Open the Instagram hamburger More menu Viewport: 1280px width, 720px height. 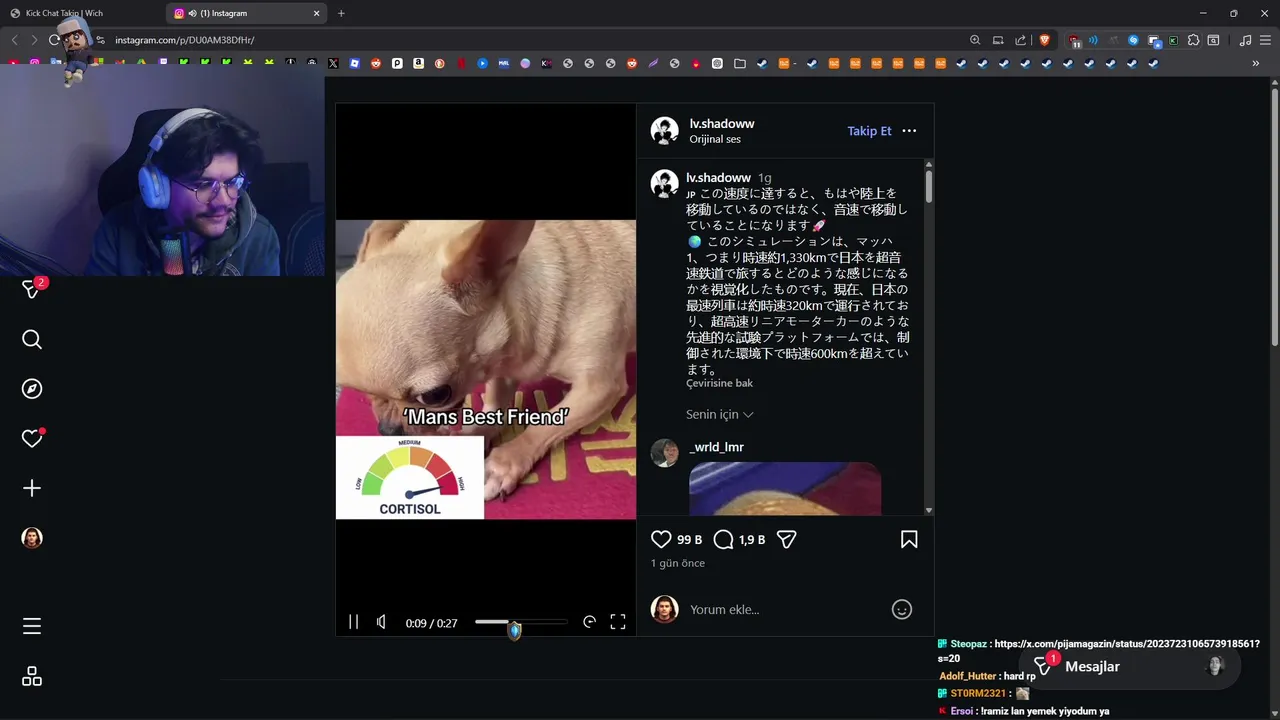(x=32, y=627)
